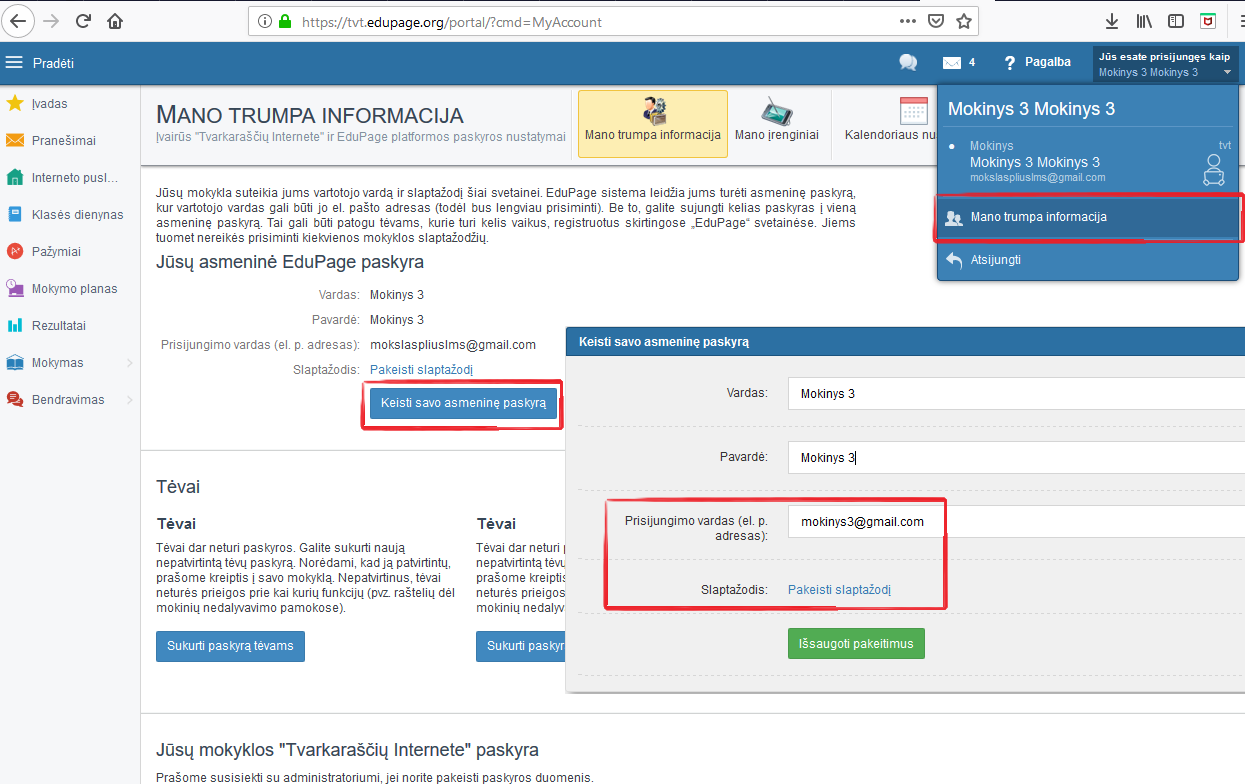Click Sukurti paskyrą tėvams button
1245x784 pixels.
coord(230,646)
